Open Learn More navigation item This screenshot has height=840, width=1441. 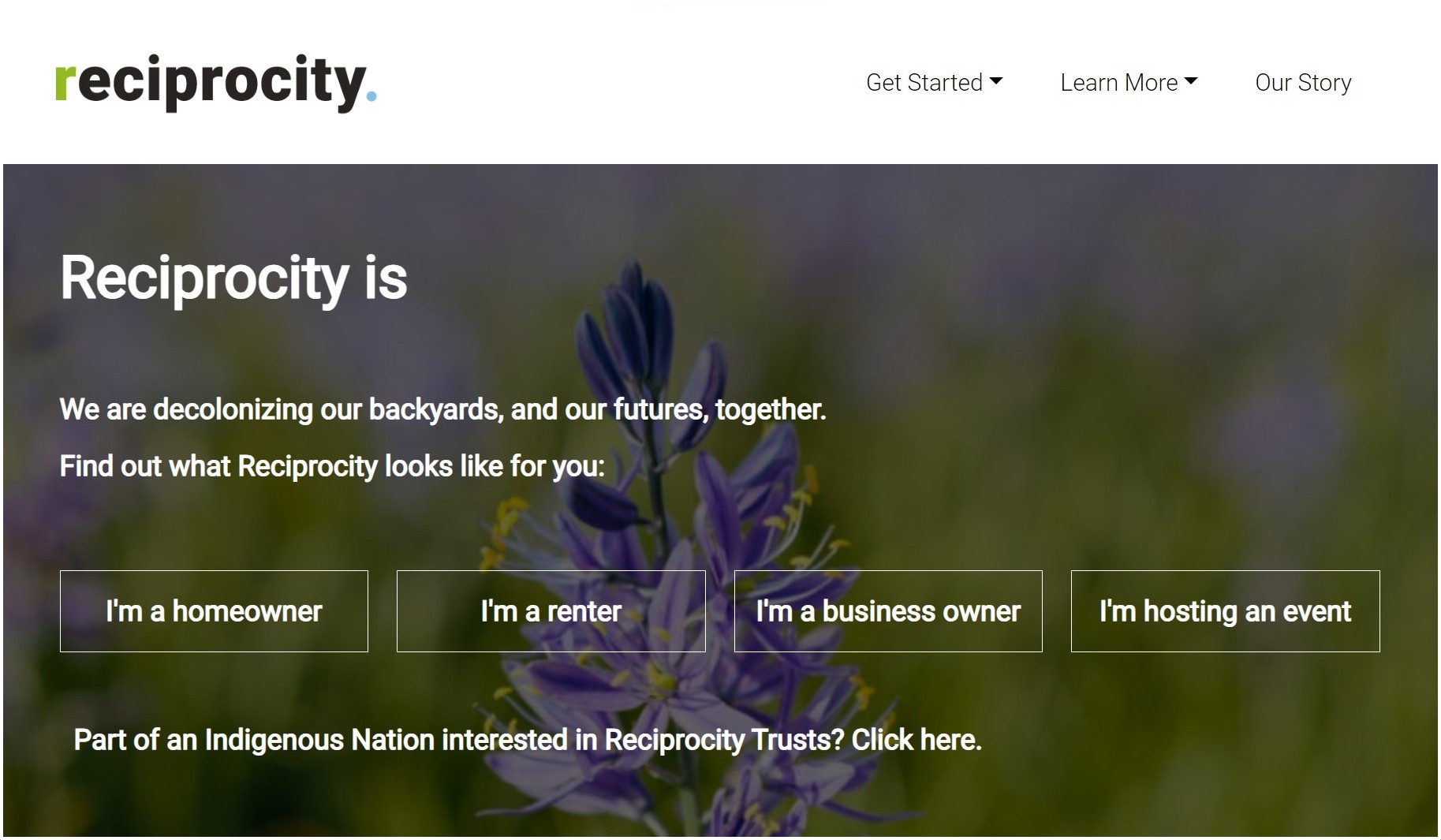point(1118,82)
